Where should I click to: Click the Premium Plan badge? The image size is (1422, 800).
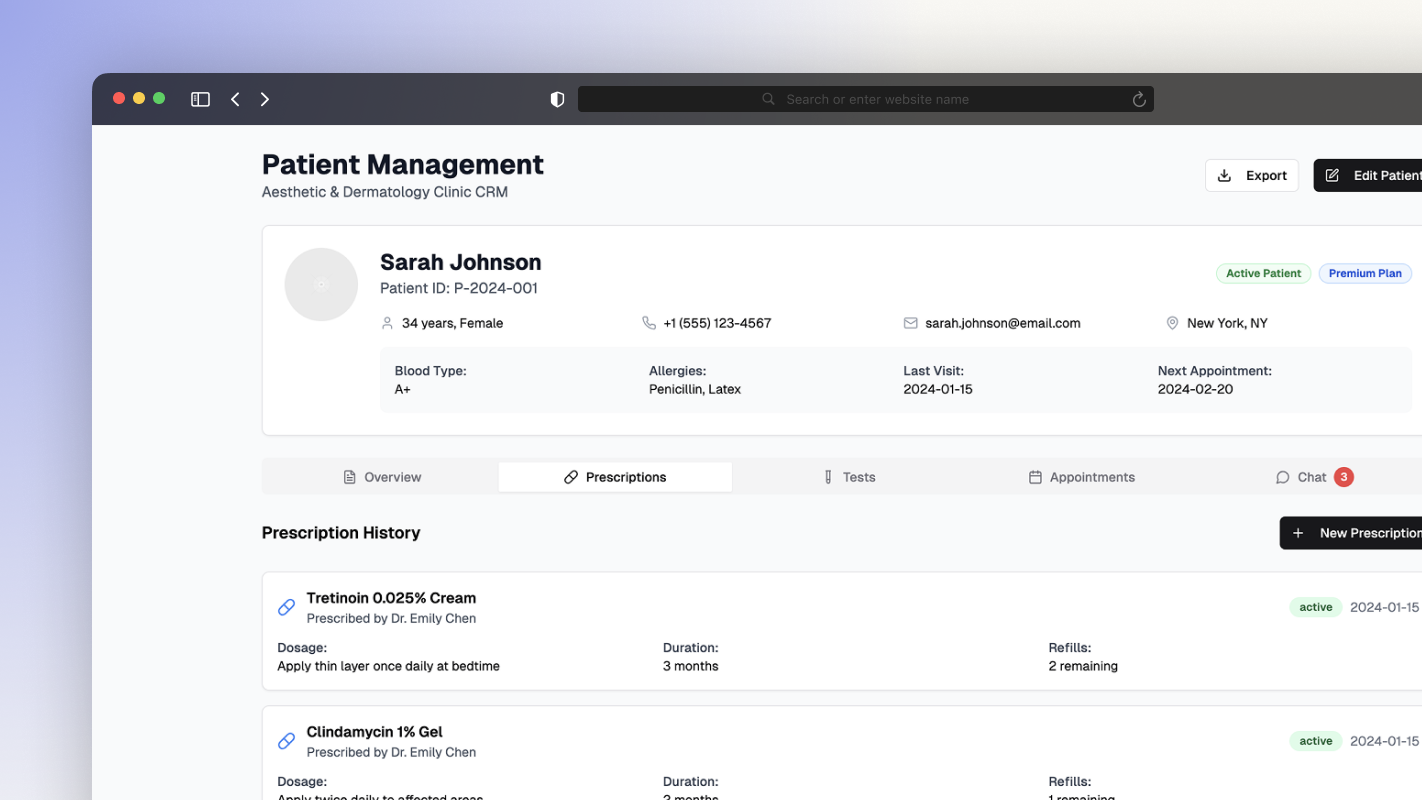point(1364,273)
